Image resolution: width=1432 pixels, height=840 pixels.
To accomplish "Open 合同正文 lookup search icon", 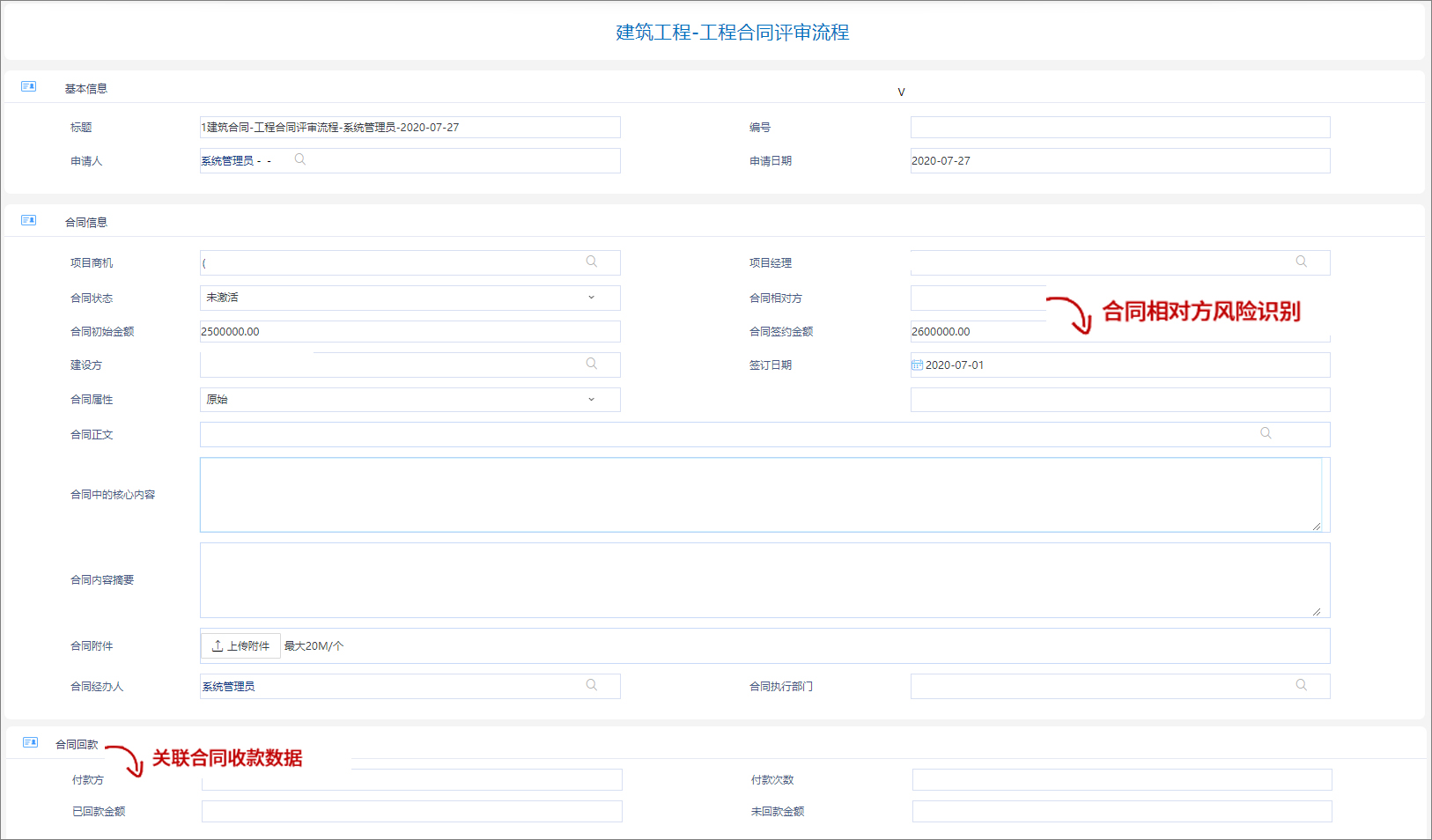I will pos(1266,433).
